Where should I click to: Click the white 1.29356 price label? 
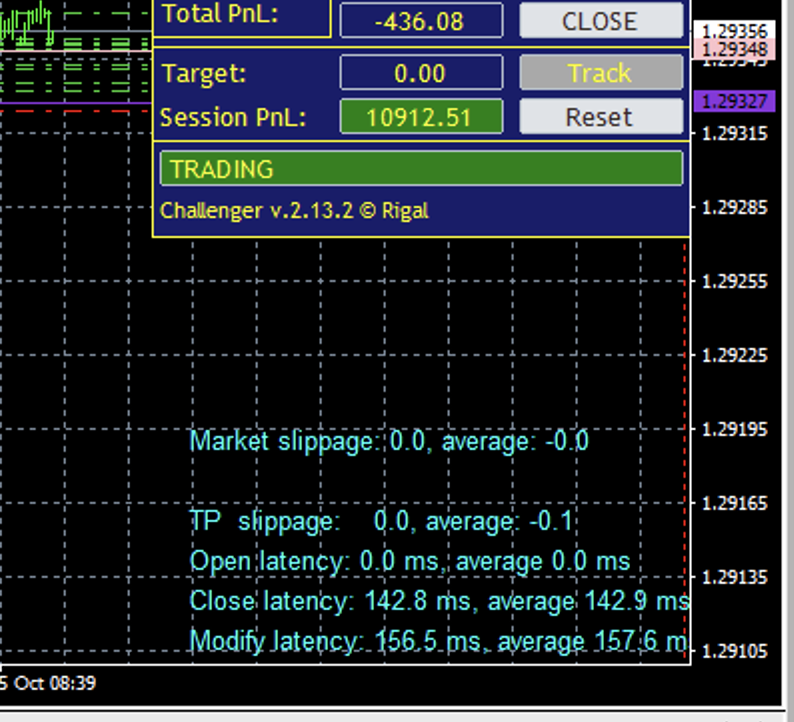point(734,31)
